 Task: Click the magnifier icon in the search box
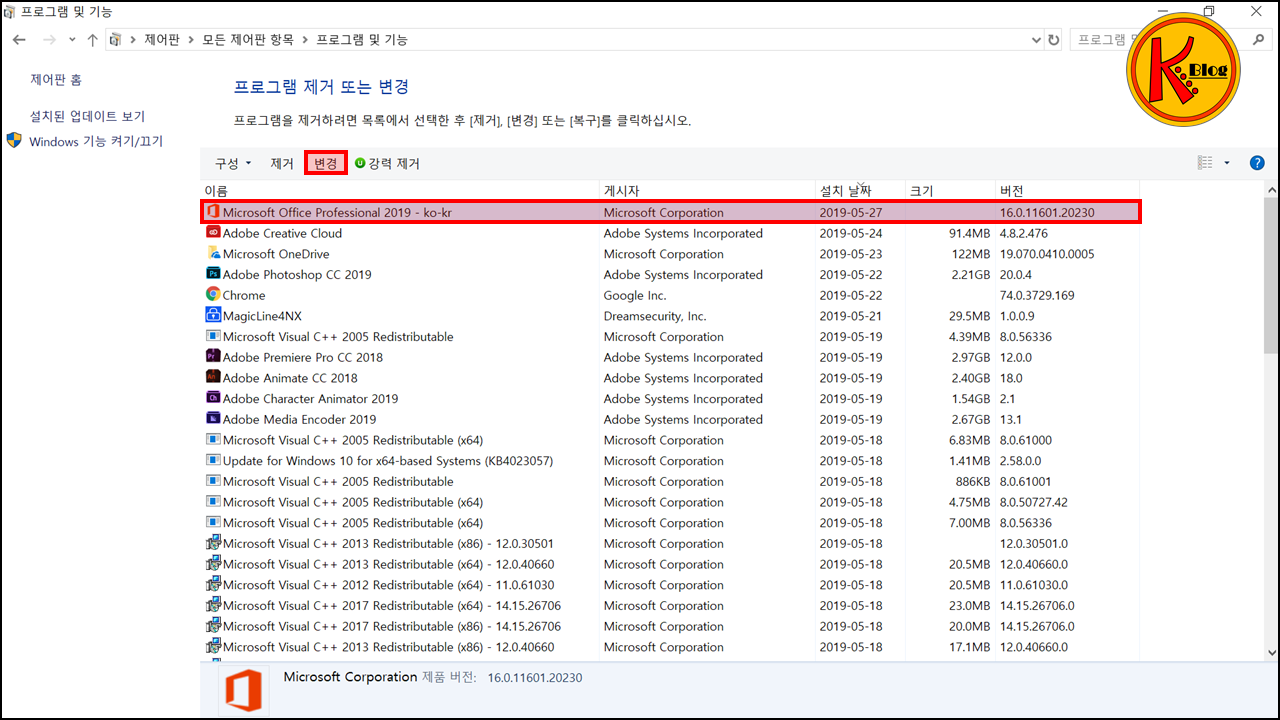(x=1259, y=40)
